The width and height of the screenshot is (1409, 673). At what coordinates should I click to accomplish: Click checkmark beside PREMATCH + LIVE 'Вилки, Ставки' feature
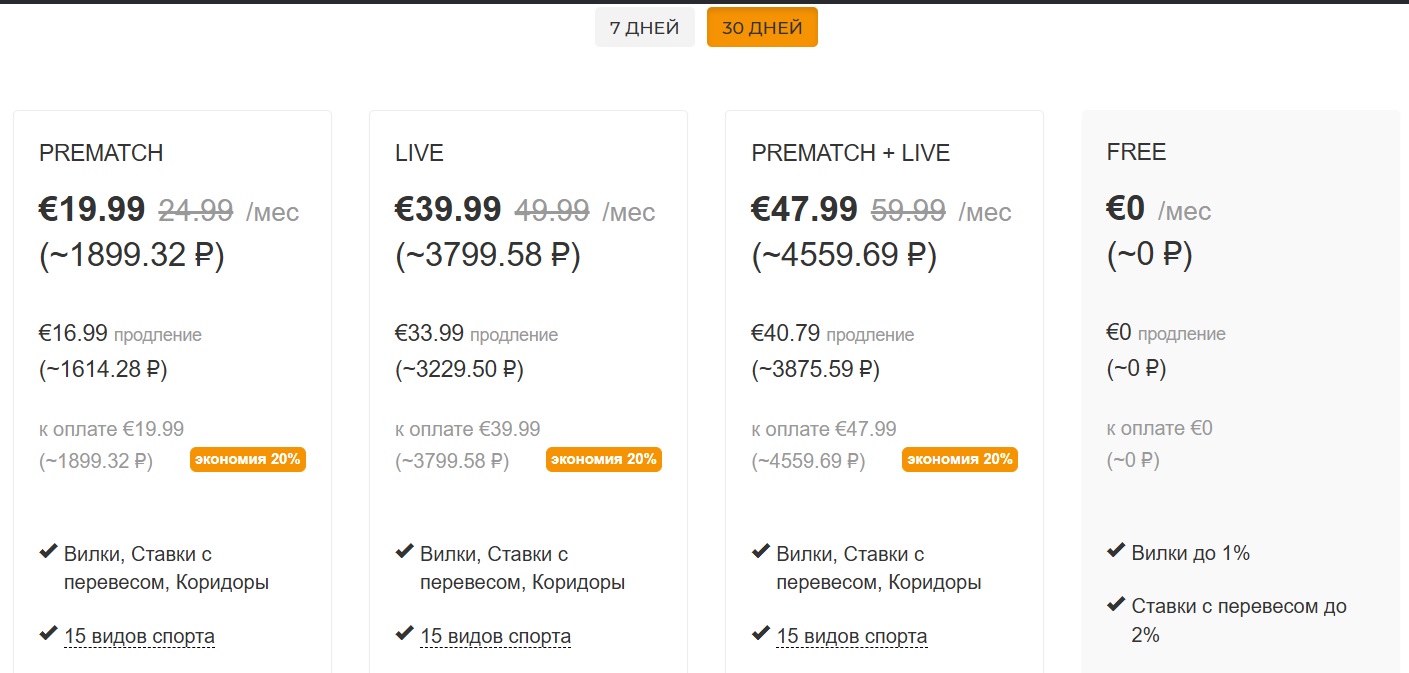point(760,552)
